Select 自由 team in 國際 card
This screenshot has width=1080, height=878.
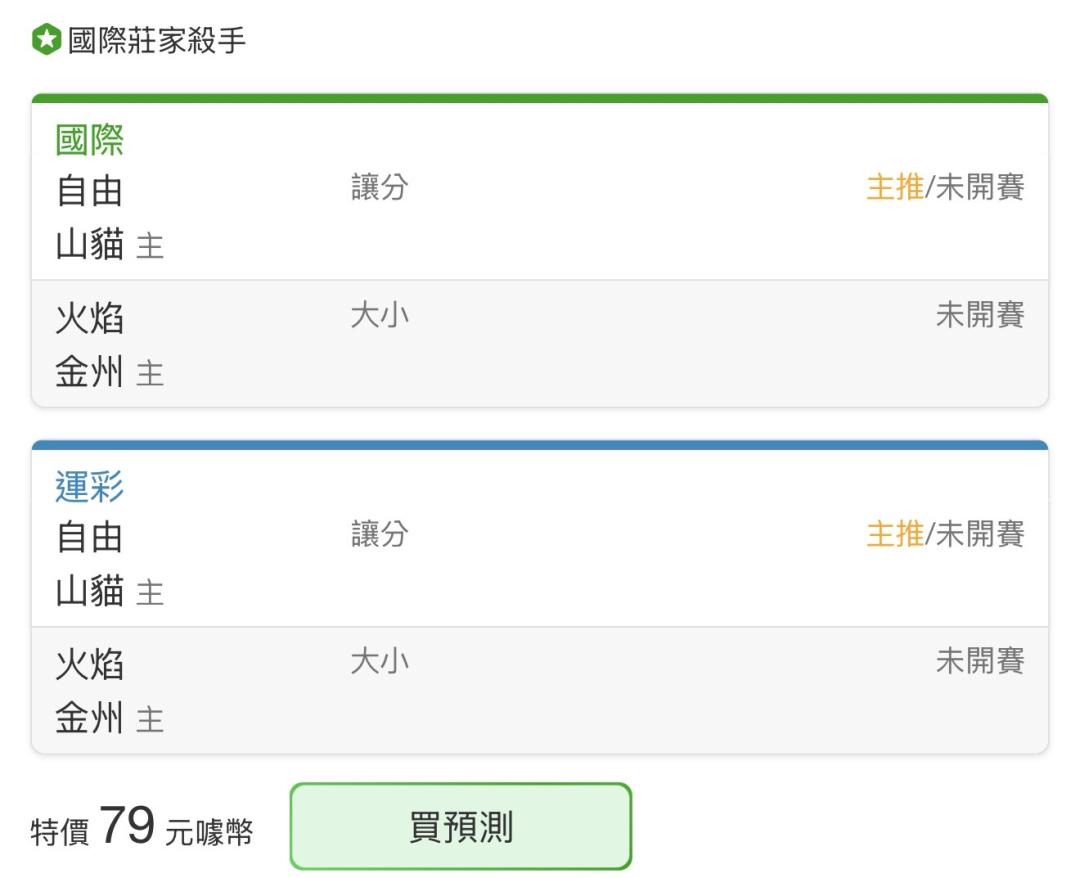pyautogui.click(x=90, y=191)
